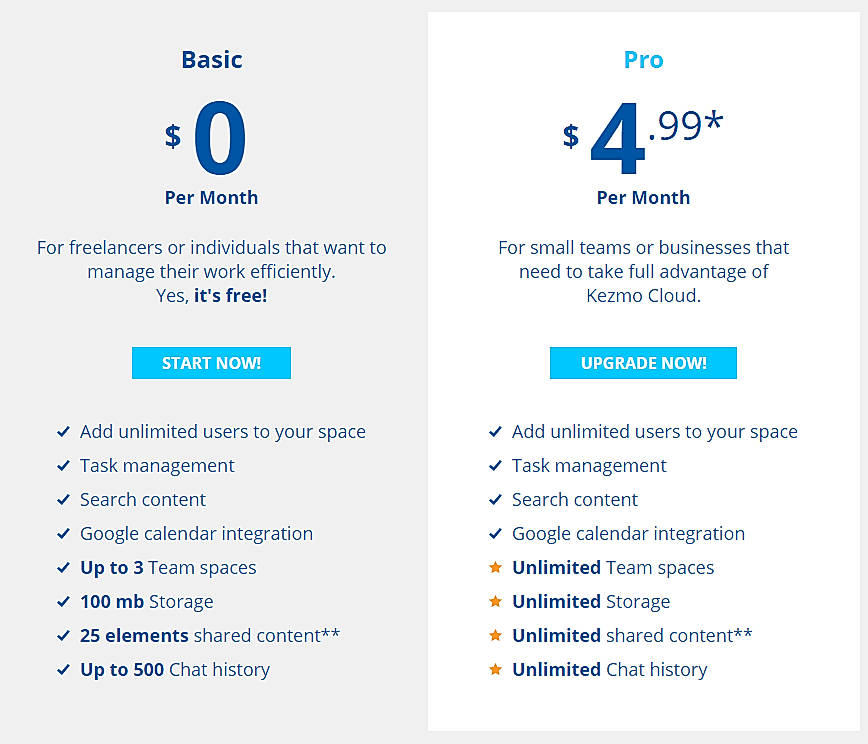Select the Basic plan heading
This screenshot has width=868, height=744.
pos(211,59)
